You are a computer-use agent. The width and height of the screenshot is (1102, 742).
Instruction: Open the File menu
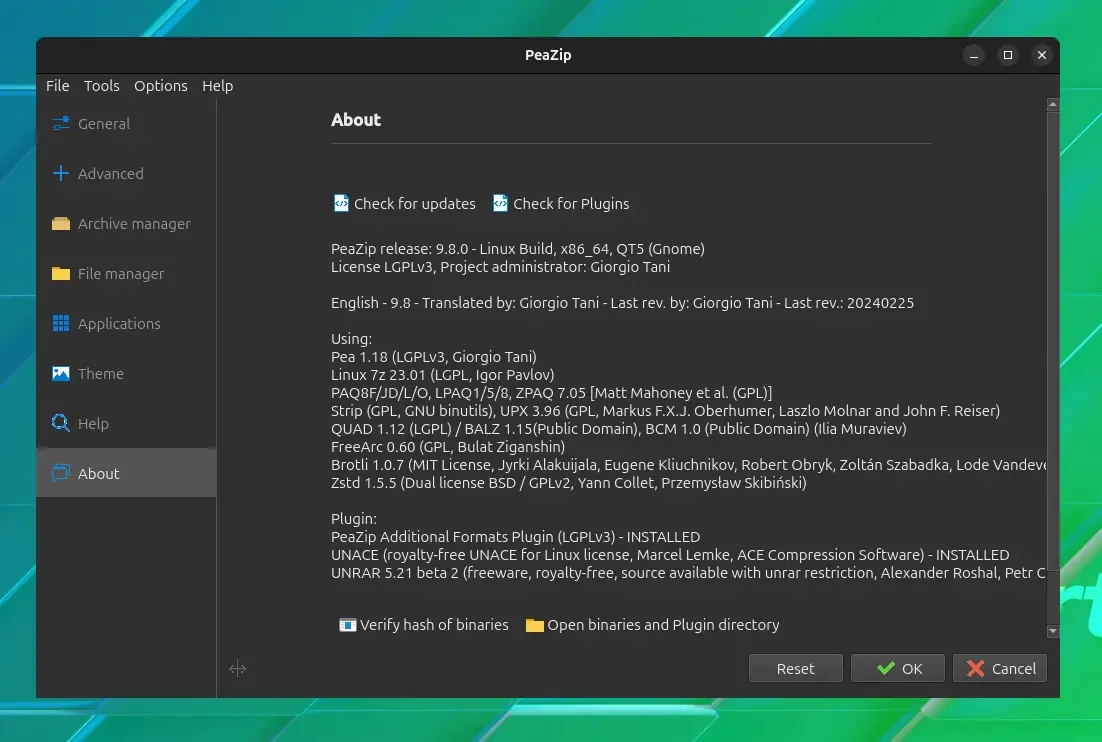(x=58, y=86)
